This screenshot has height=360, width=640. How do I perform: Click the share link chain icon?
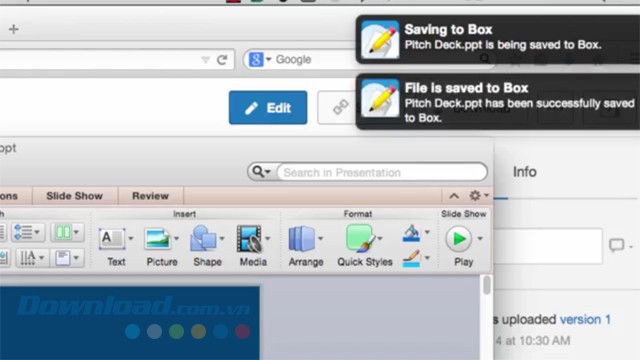(x=340, y=107)
